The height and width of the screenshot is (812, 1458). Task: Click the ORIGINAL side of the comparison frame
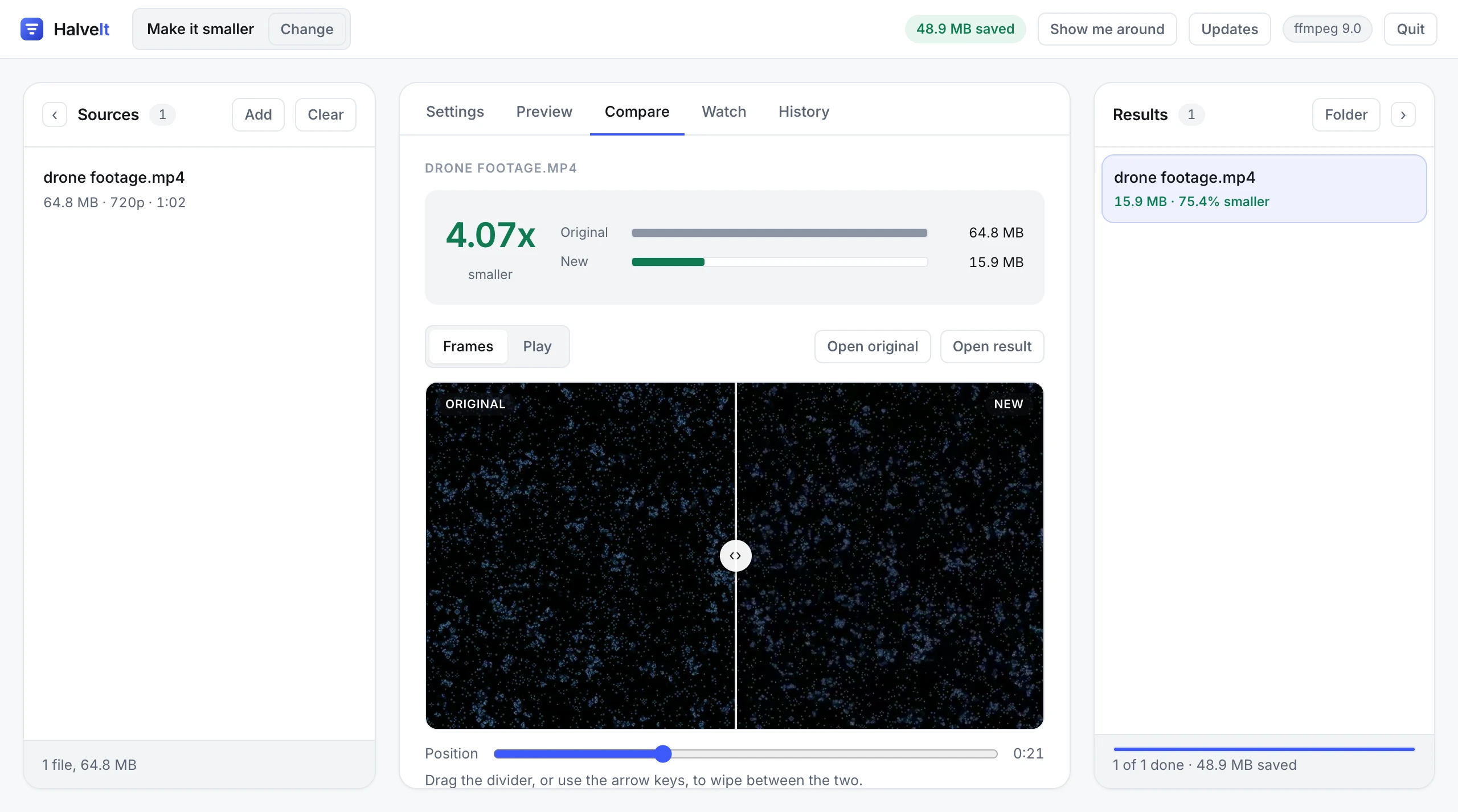pyautogui.click(x=580, y=556)
